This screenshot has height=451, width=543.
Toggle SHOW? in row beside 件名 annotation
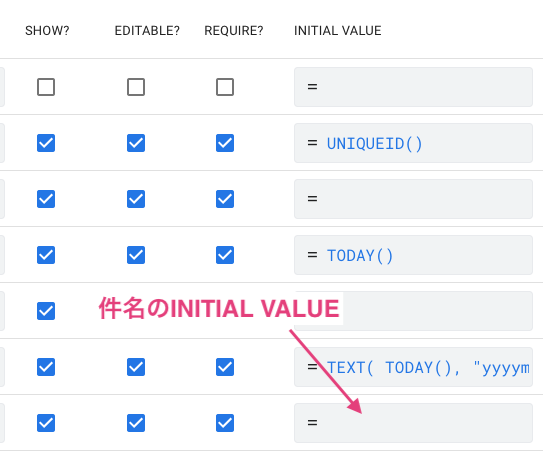pos(46,311)
